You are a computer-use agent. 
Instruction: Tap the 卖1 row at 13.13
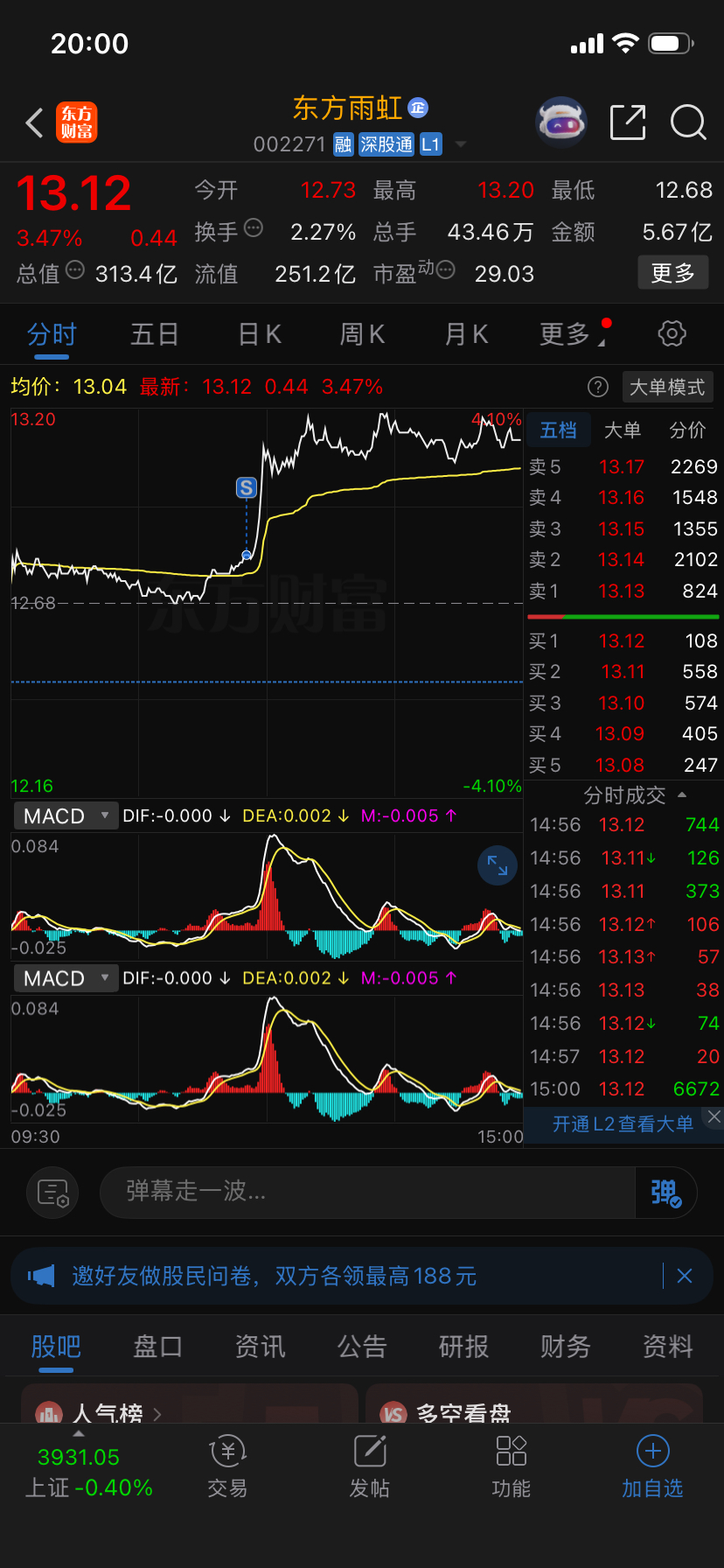(x=623, y=591)
